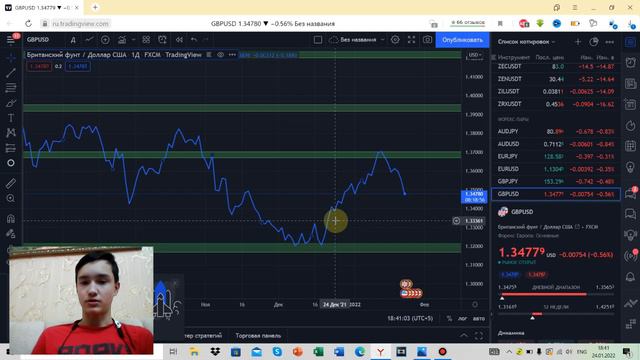Select EURUSD in the watchlist
The height and width of the screenshot is (360, 640).
(556, 169)
